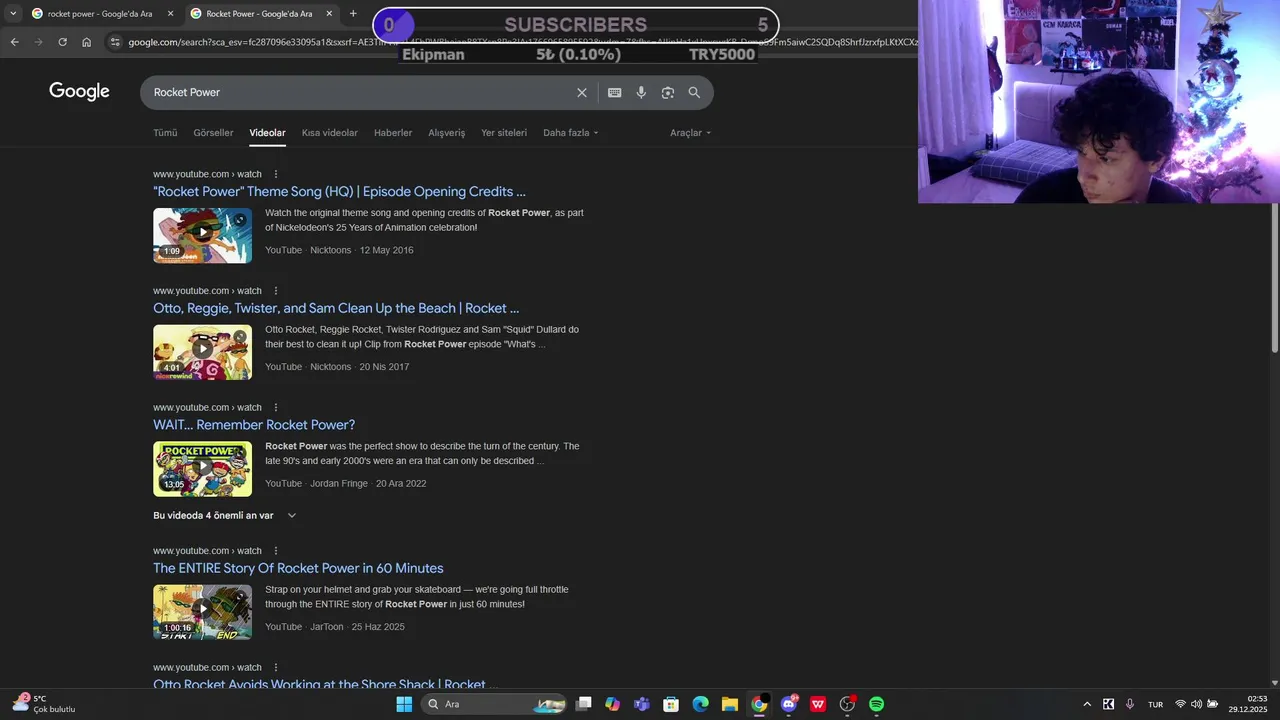The height and width of the screenshot is (720, 1280).
Task: Switch to Kısa videolar tab
Action: [x=330, y=133]
